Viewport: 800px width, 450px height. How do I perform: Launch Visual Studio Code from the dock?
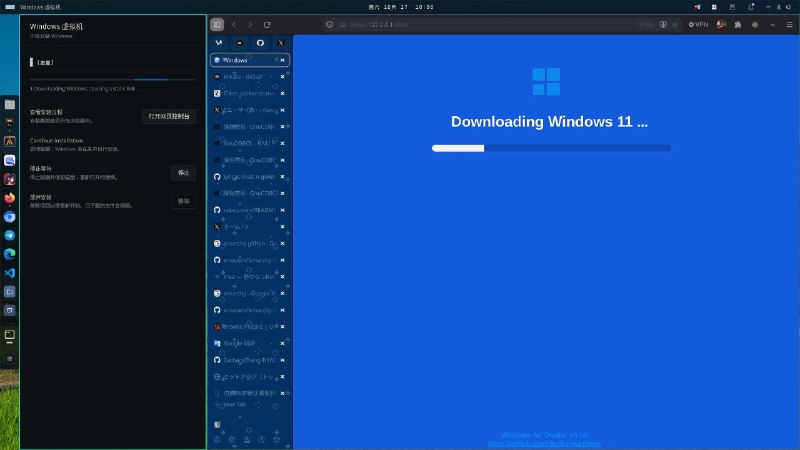coord(10,273)
